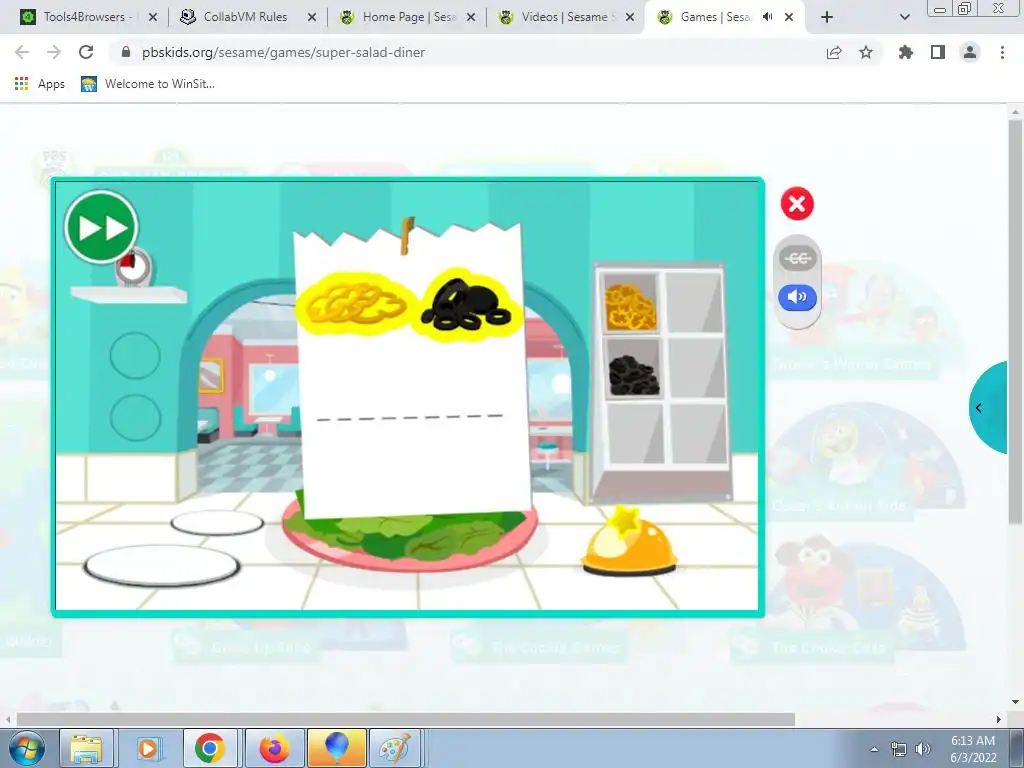Open the Apps bookmarks shortcut
1024x768 pixels.
coord(40,84)
